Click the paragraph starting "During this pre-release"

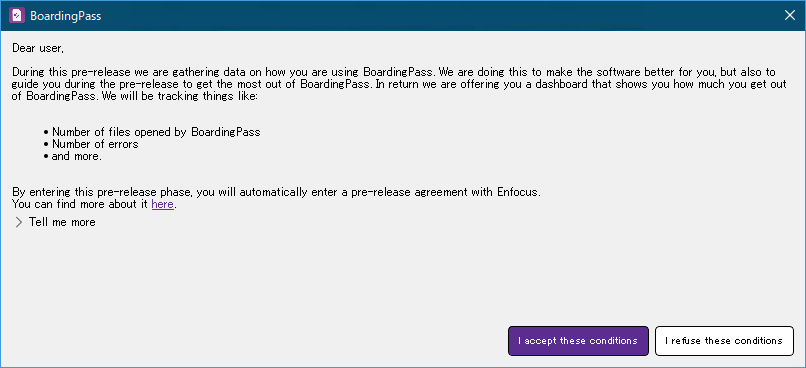click(x=399, y=84)
